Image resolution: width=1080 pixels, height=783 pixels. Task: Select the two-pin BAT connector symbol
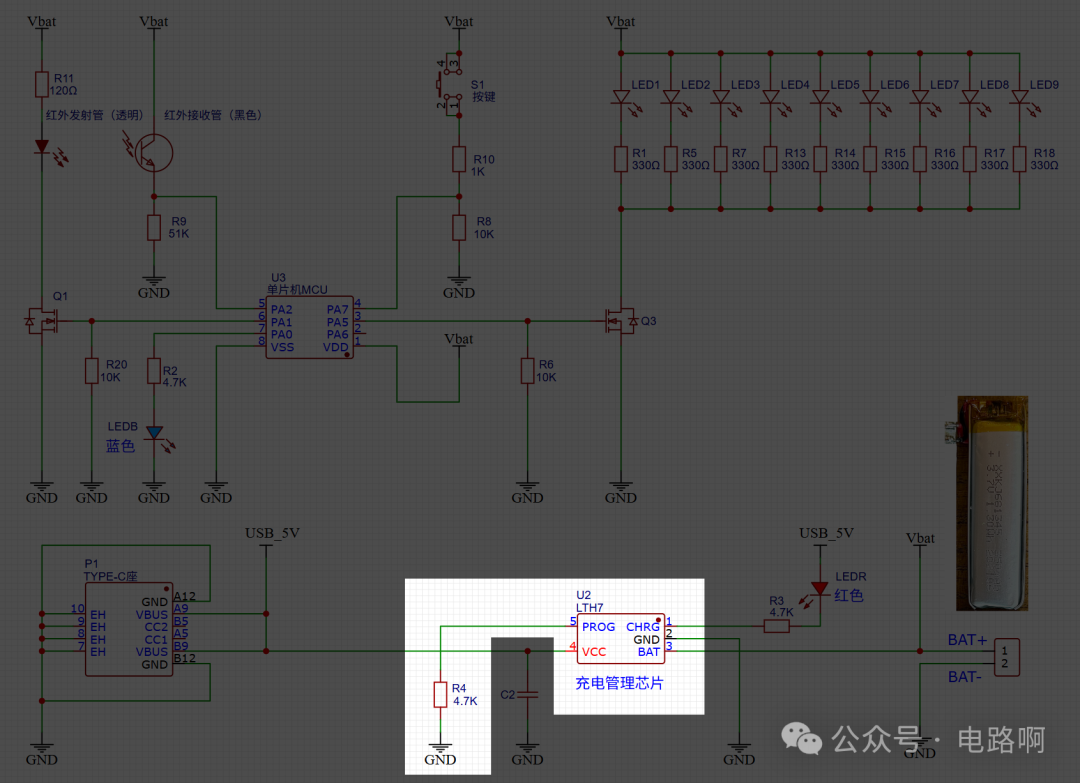click(1006, 657)
